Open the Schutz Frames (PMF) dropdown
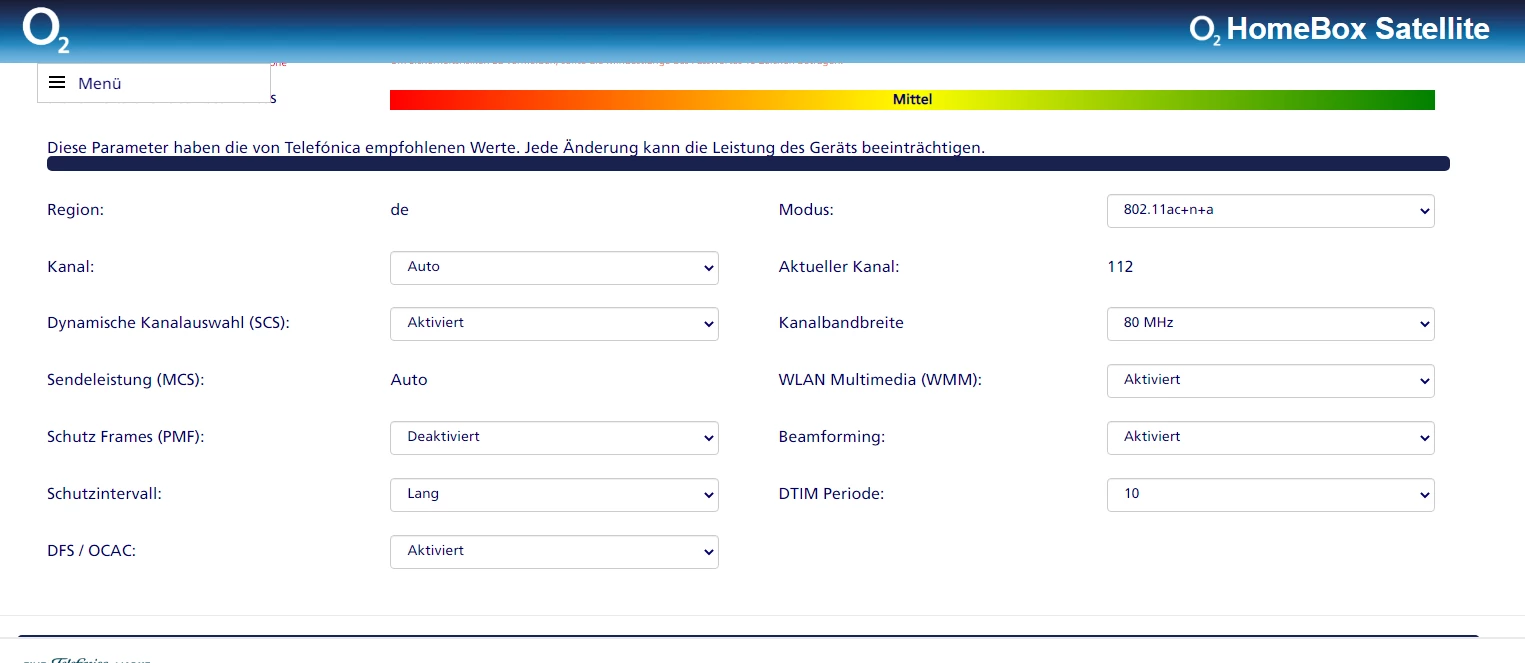Viewport: 1525px width, 663px height. coord(554,438)
